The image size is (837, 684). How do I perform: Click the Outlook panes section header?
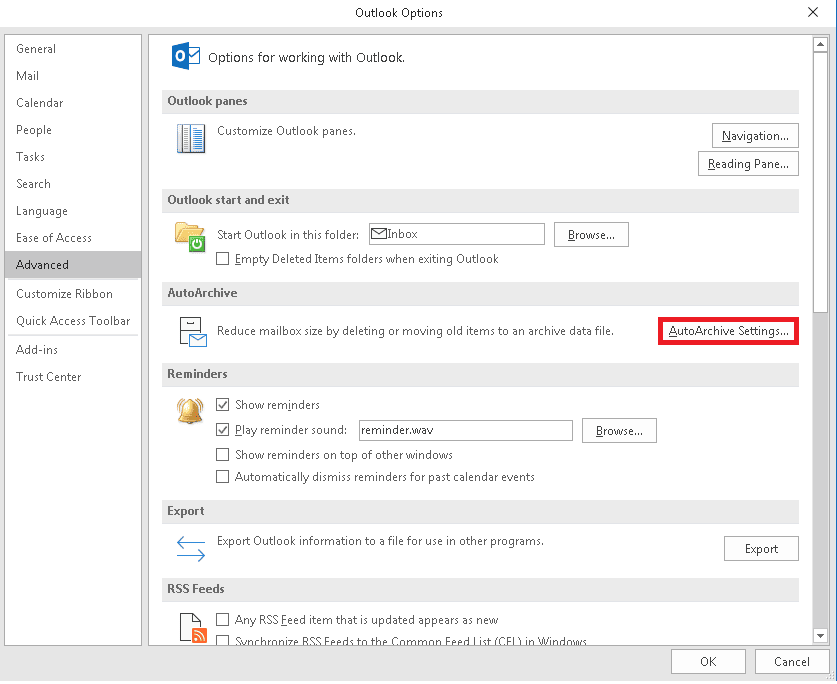click(x=480, y=101)
